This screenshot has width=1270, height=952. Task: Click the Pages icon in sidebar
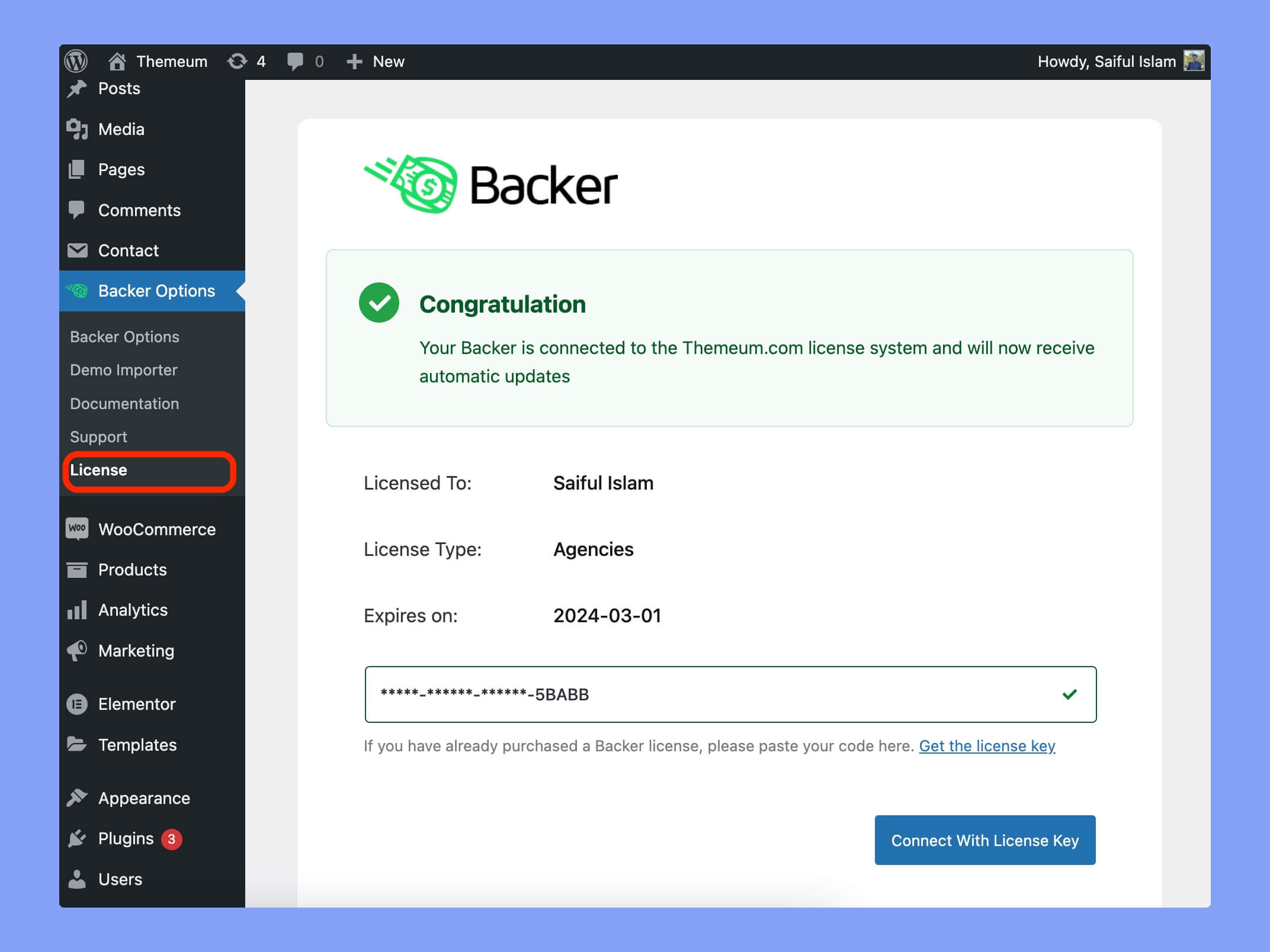click(x=77, y=169)
